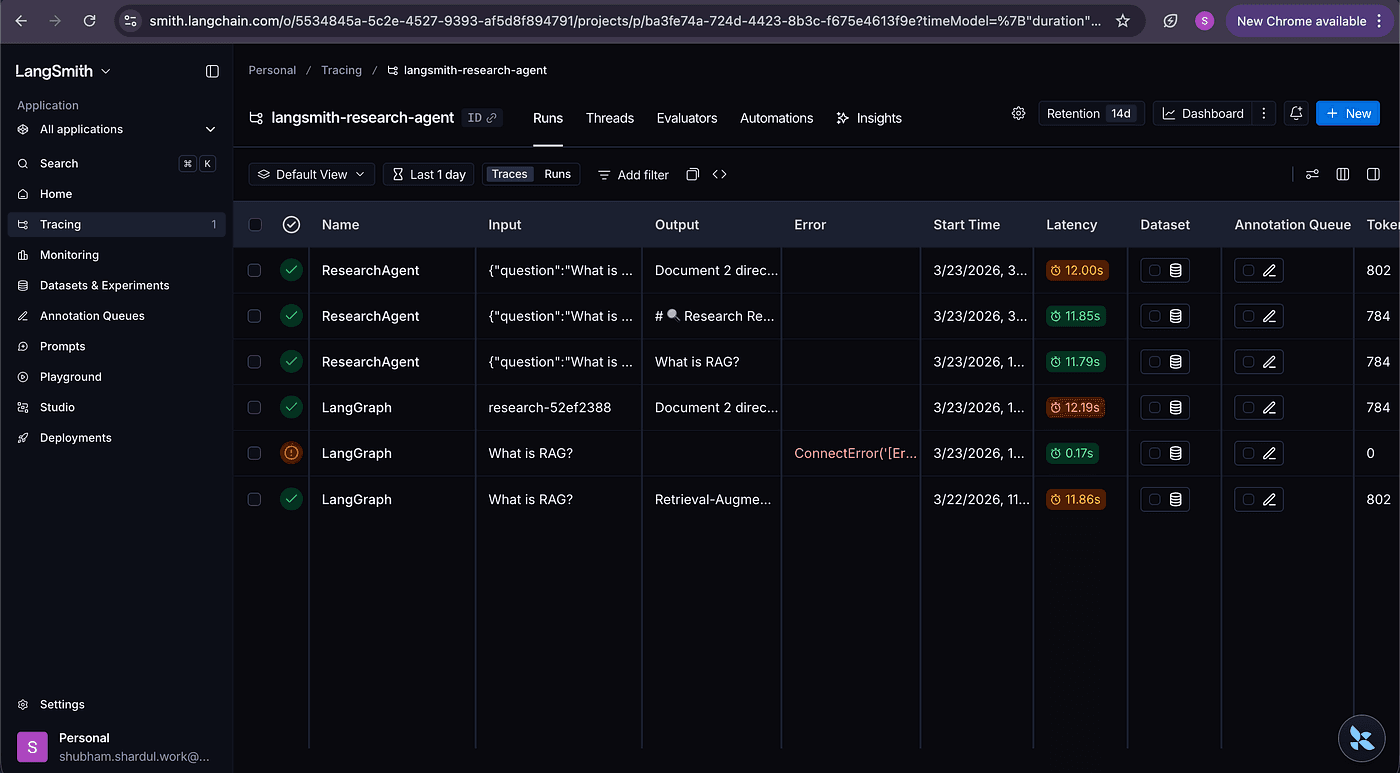Check the 11.85s ResearchAgent run row

click(254, 316)
